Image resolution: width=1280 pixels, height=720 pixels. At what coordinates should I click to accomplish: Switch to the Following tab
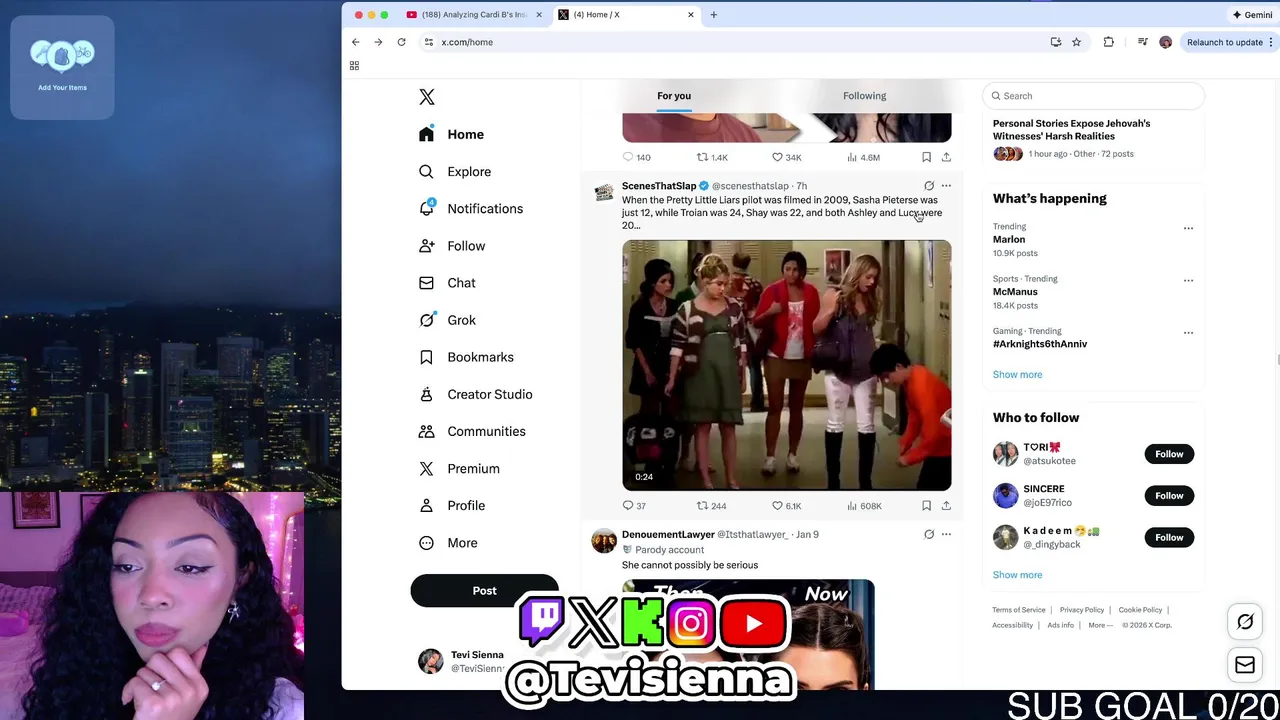click(864, 96)
